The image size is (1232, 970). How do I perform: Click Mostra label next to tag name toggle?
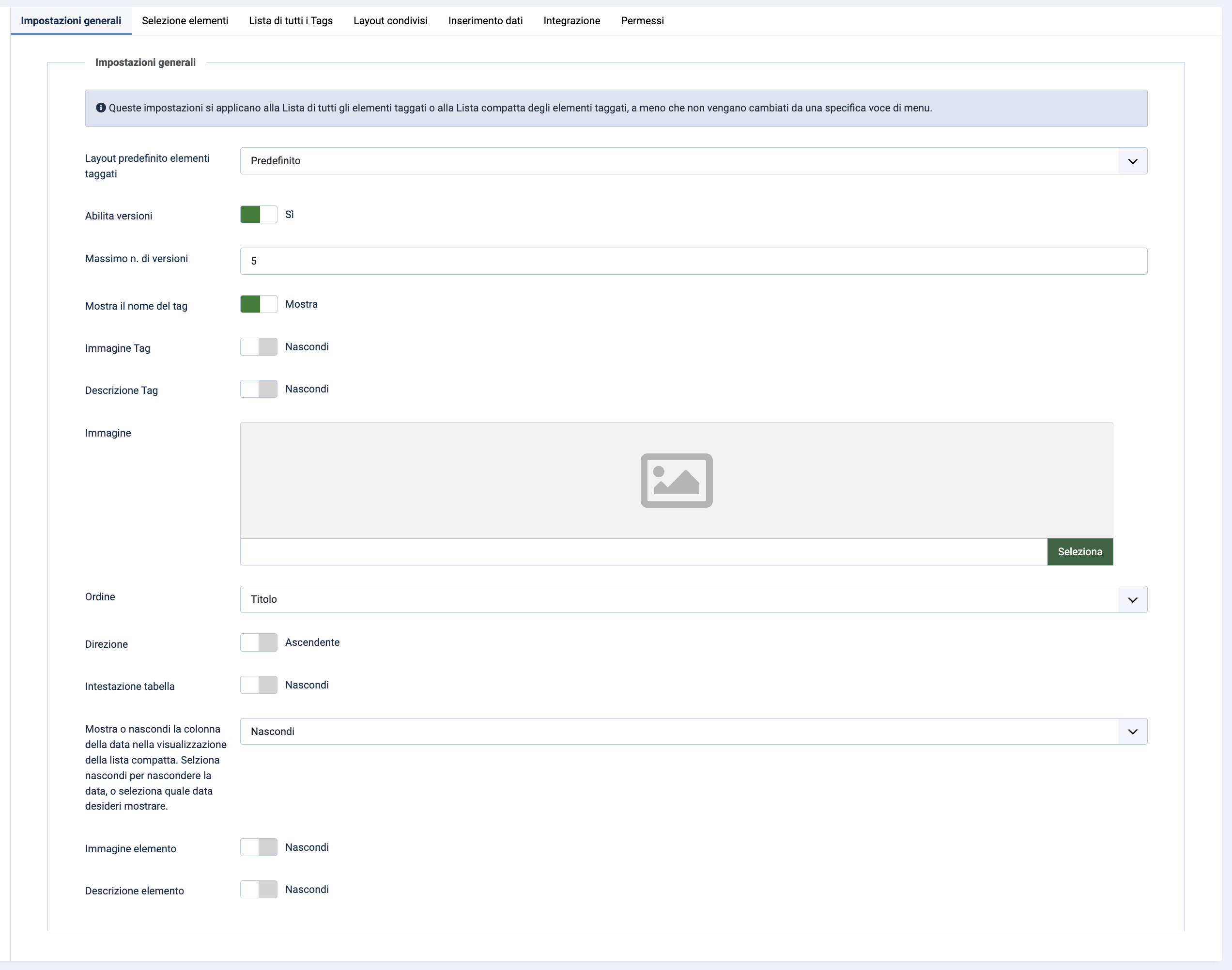click(x=301, y=304)
